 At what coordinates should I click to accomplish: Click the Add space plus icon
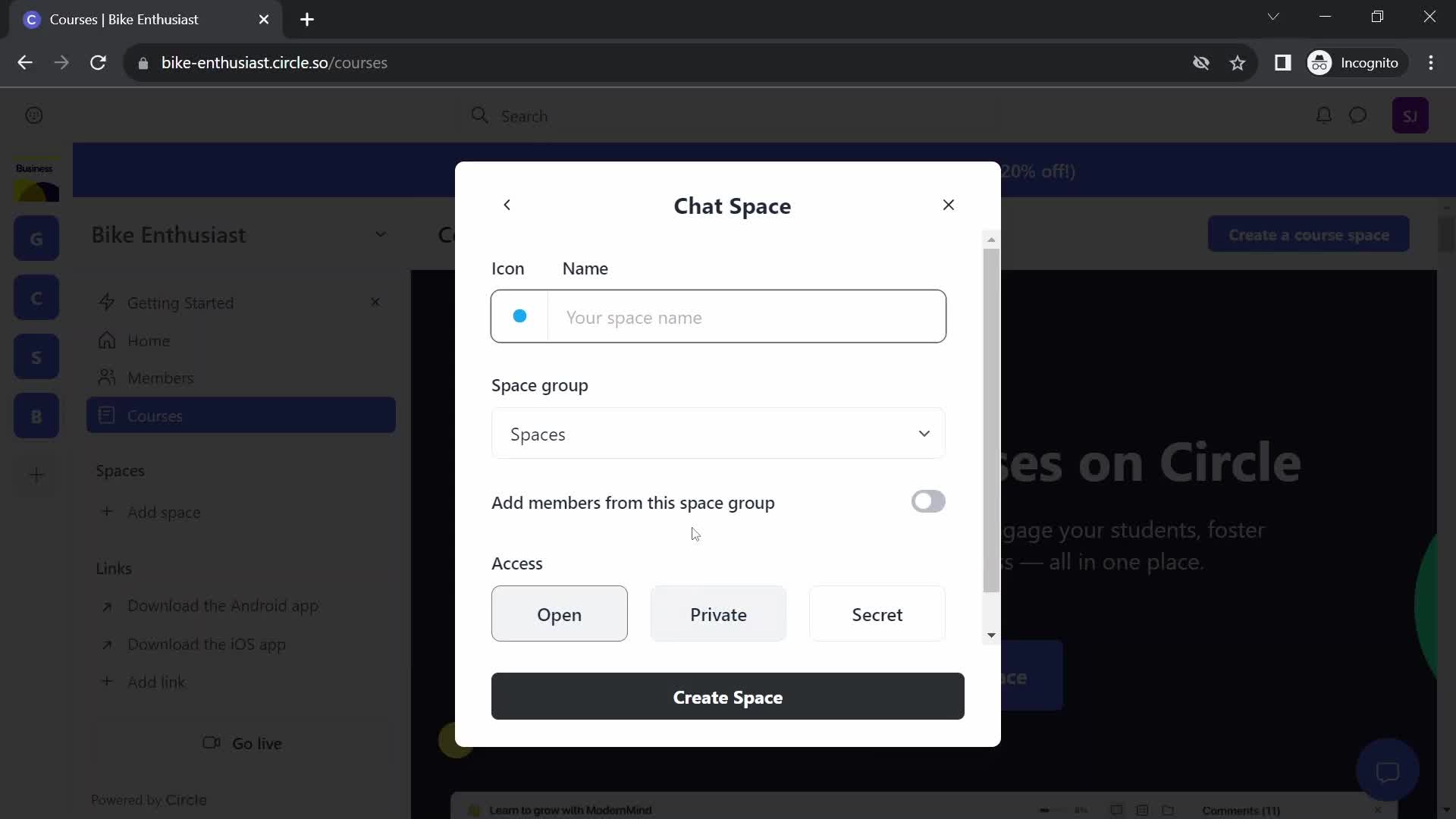coord(107,512)
